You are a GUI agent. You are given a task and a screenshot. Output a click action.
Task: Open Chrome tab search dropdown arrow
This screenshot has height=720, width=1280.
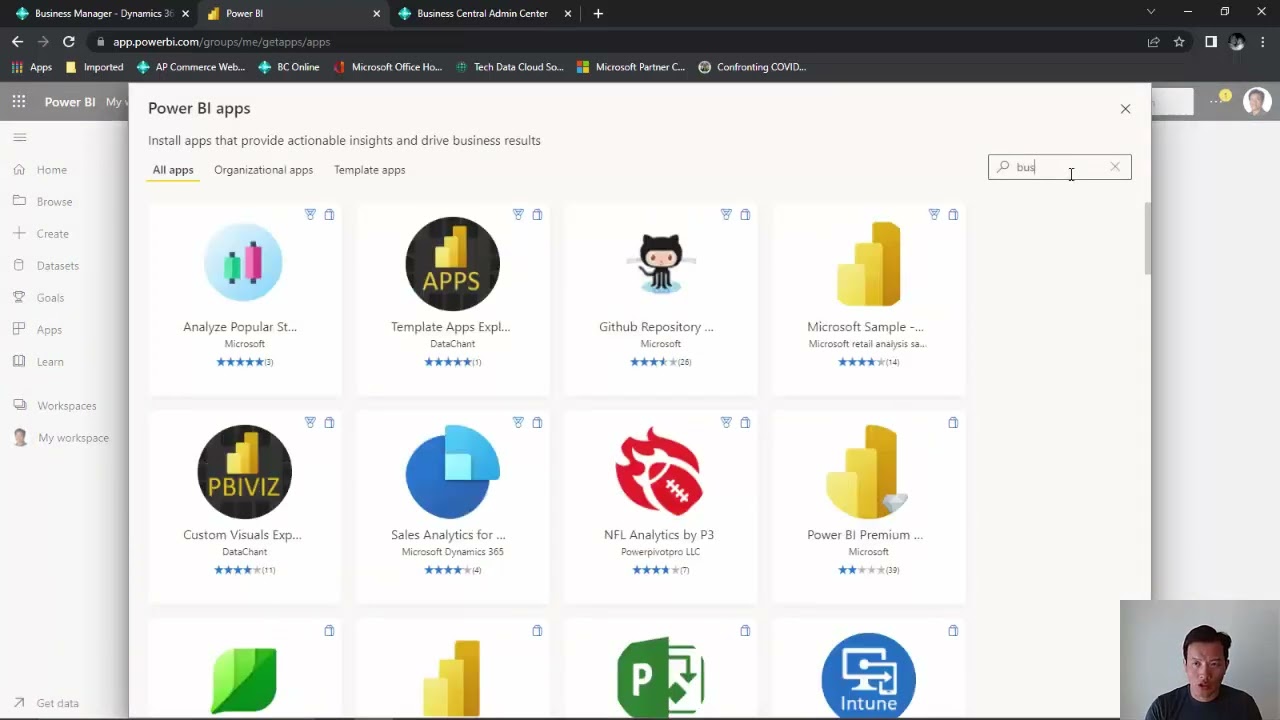click(x=1151, y=12)
